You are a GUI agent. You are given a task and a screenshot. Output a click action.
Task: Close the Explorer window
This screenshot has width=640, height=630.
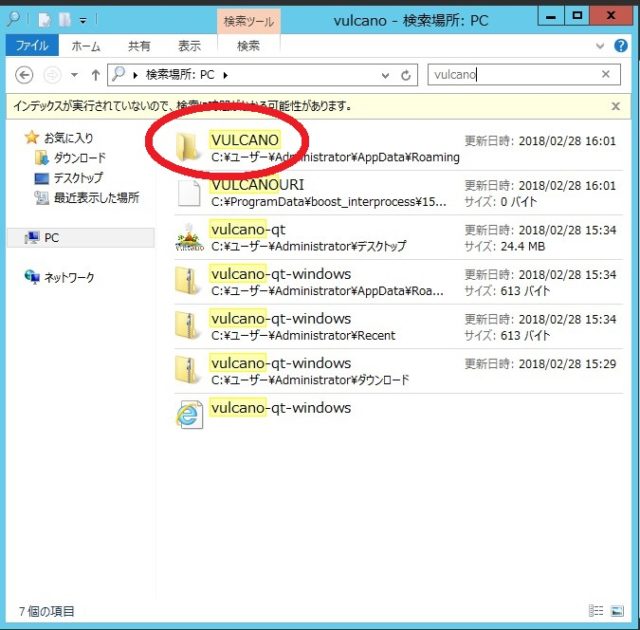(611, 16)
